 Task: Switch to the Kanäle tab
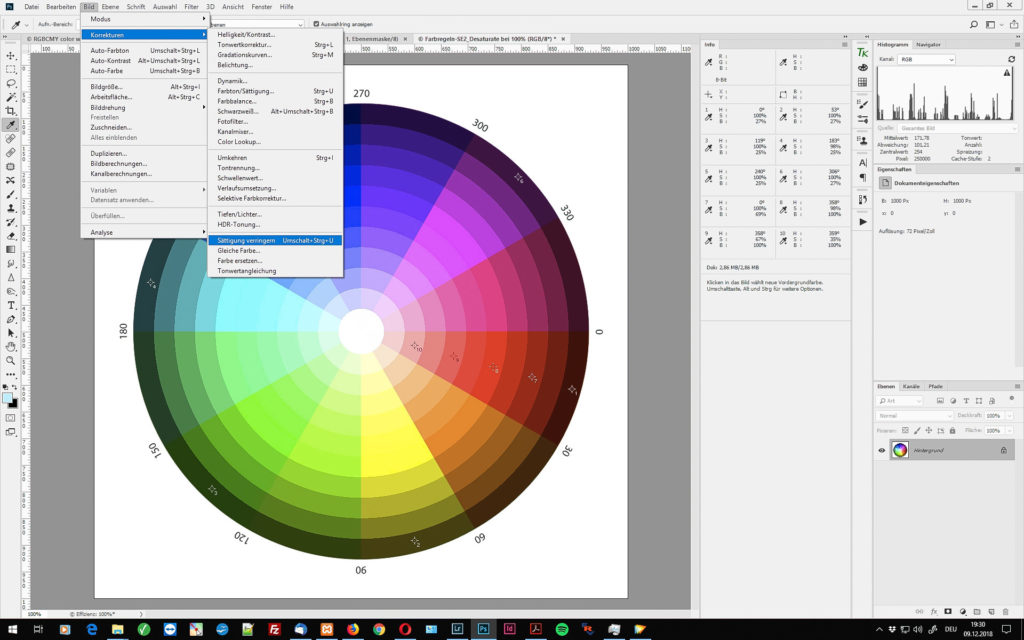coord(910,387)
